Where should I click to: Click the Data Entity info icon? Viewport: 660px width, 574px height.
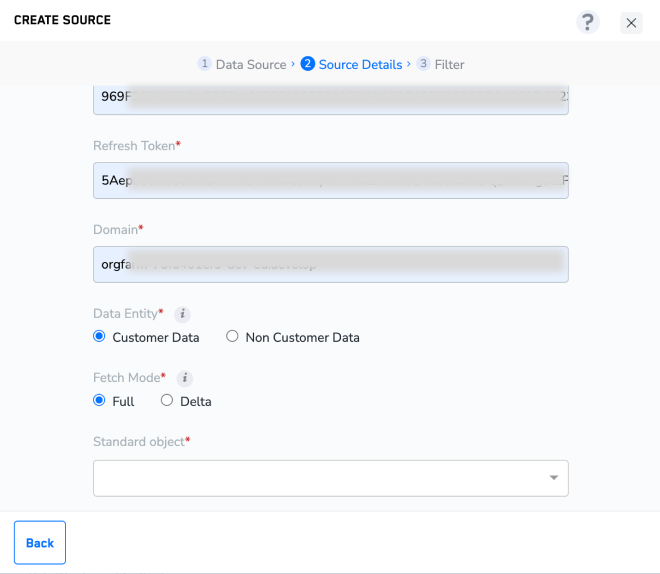[182, 314]
